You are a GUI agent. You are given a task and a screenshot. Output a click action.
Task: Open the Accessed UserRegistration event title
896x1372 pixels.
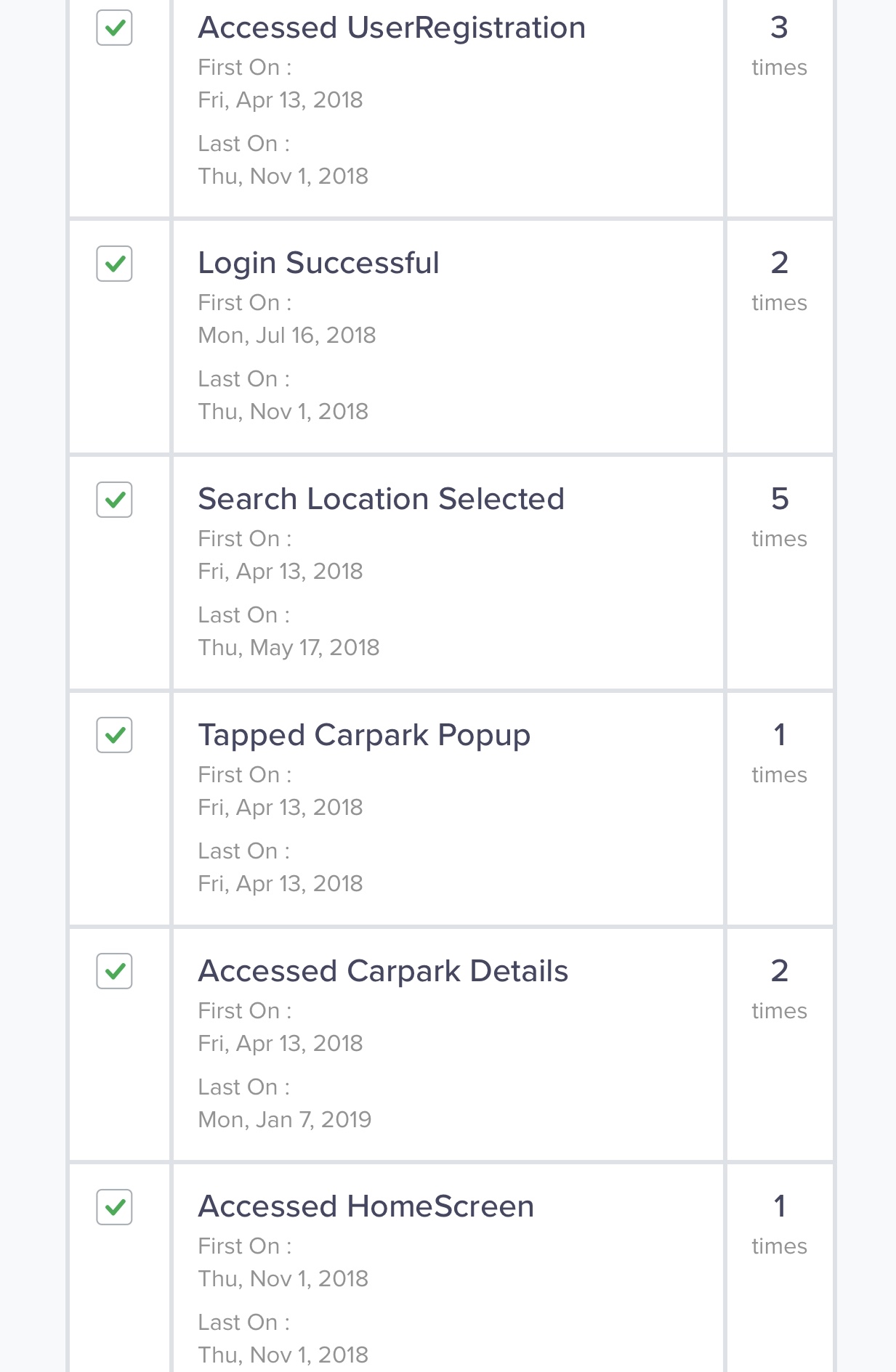tap(392, 28)
